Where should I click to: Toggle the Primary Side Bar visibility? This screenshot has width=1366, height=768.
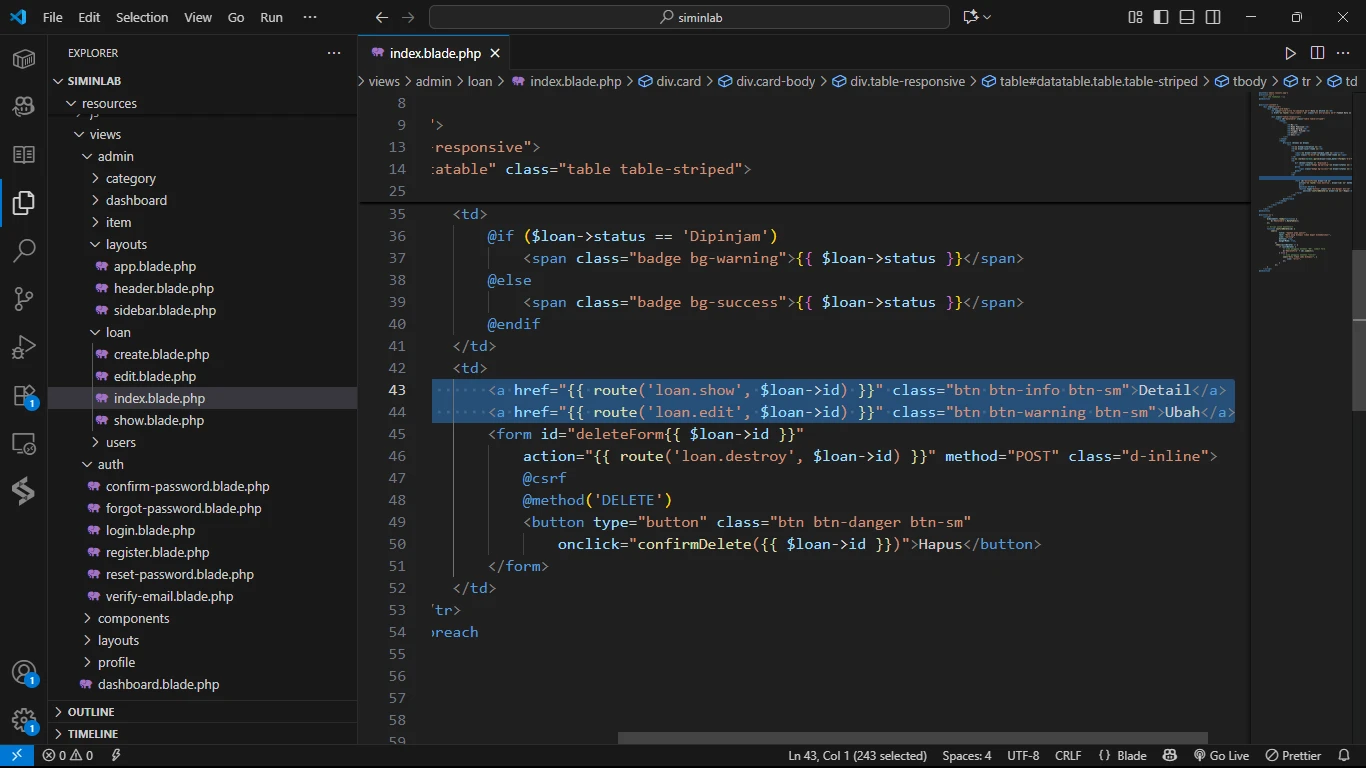pyautogui.click(x=1161, y=17)
